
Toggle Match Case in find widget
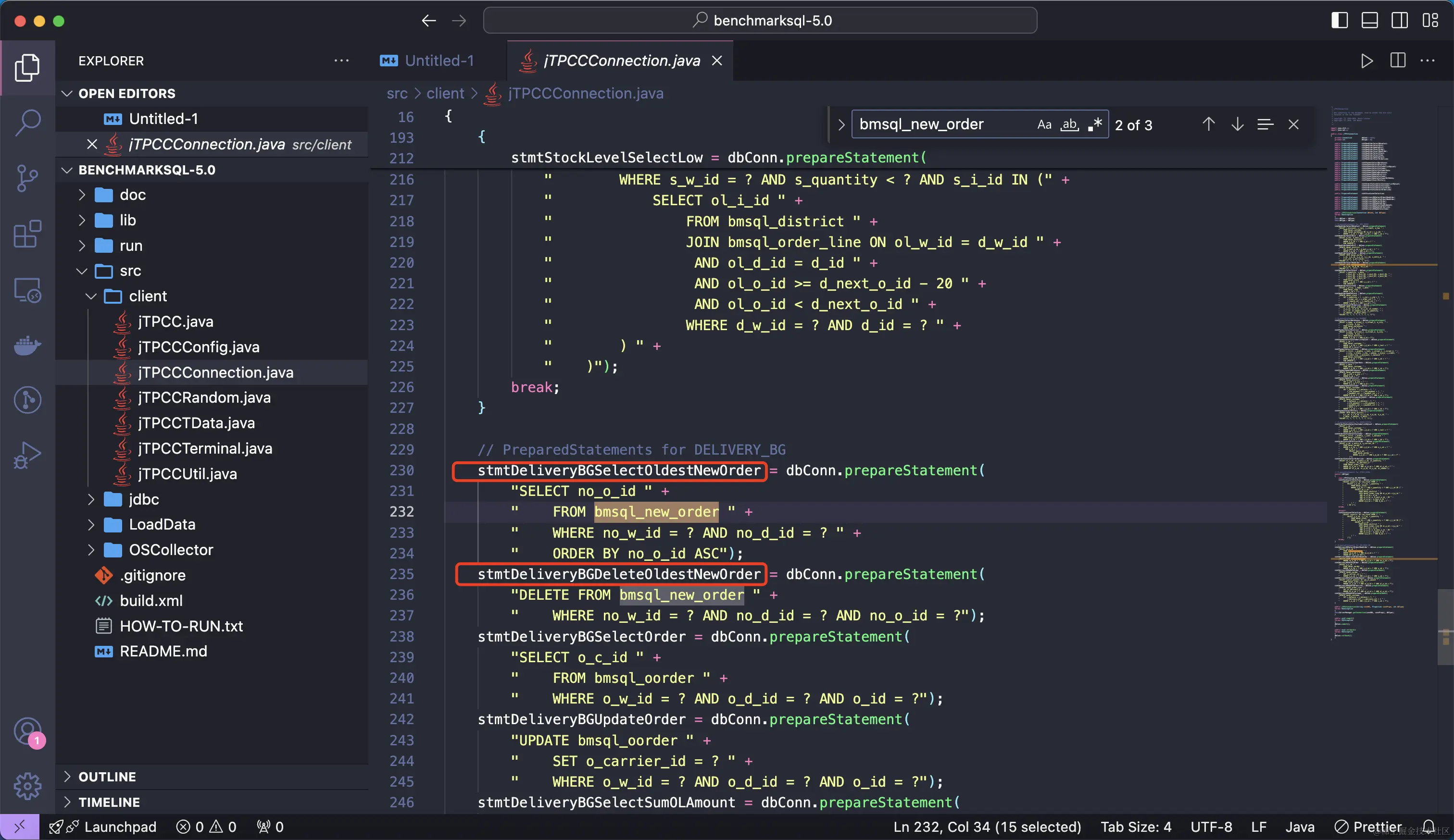tap(1044, 124)
